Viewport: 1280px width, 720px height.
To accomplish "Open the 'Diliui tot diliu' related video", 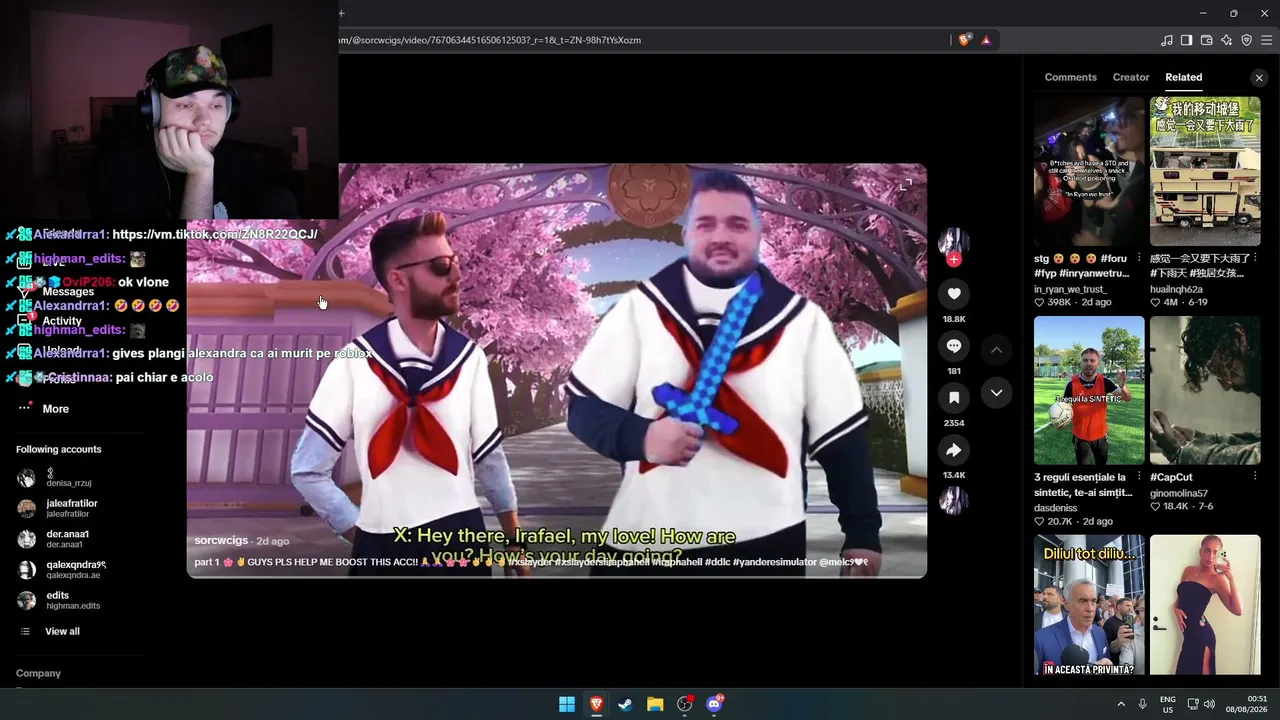I will [x=1089, y=605].
